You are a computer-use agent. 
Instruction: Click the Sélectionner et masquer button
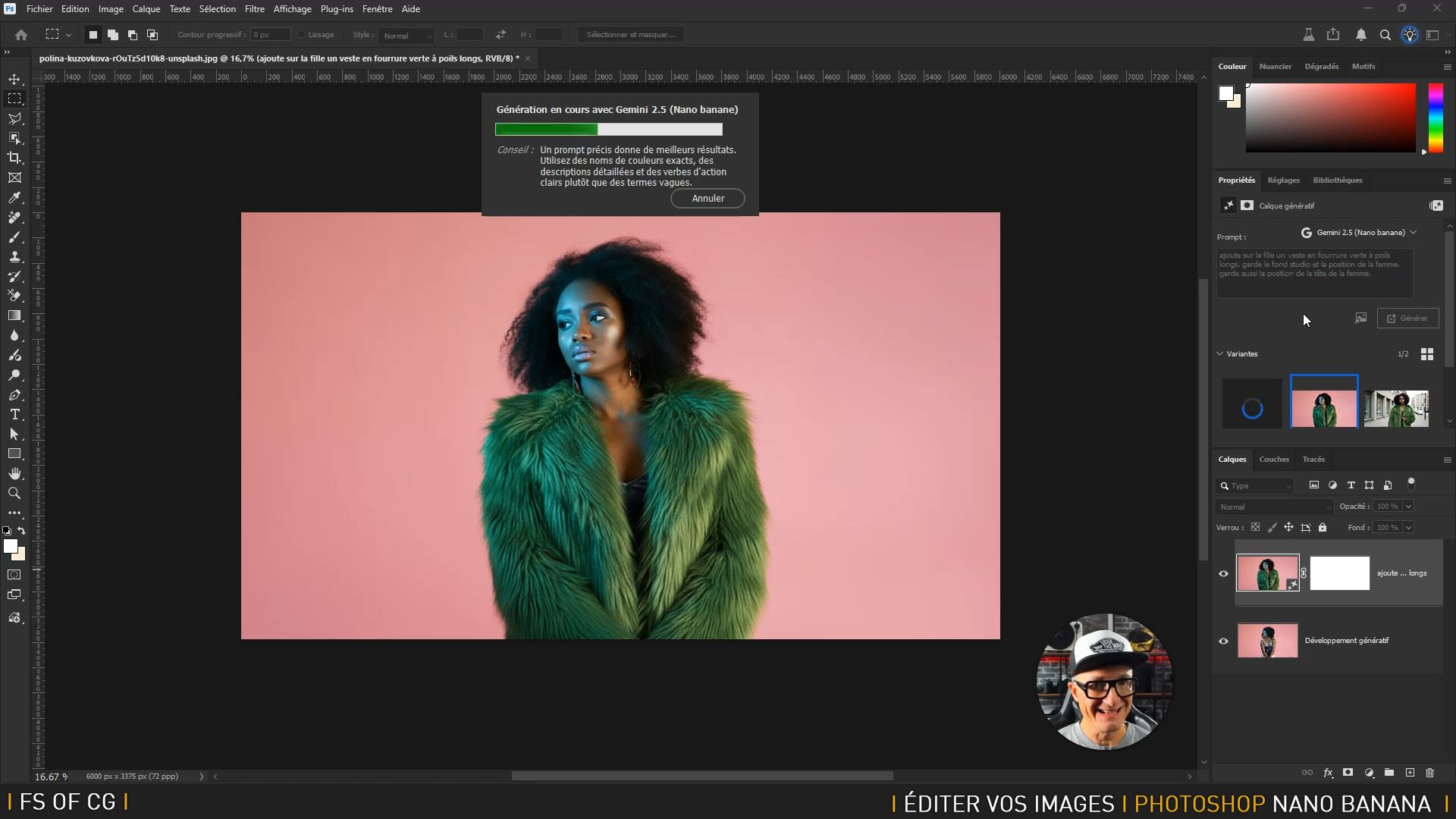click(630, 35)
